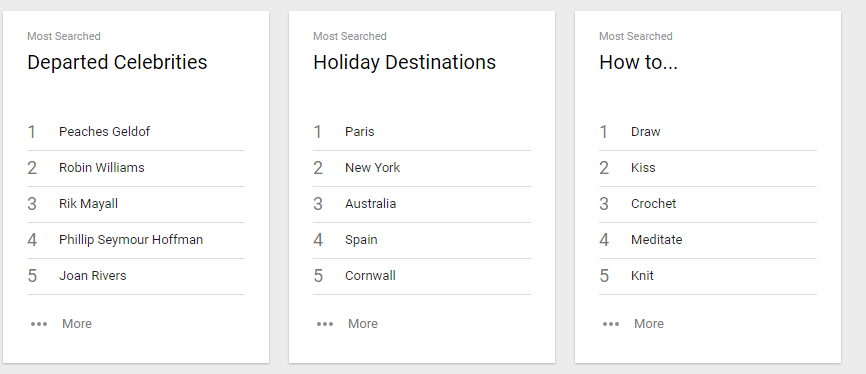Select Meditate in the How to list
Screen dimensions: 866x374
tap(708, 240)
